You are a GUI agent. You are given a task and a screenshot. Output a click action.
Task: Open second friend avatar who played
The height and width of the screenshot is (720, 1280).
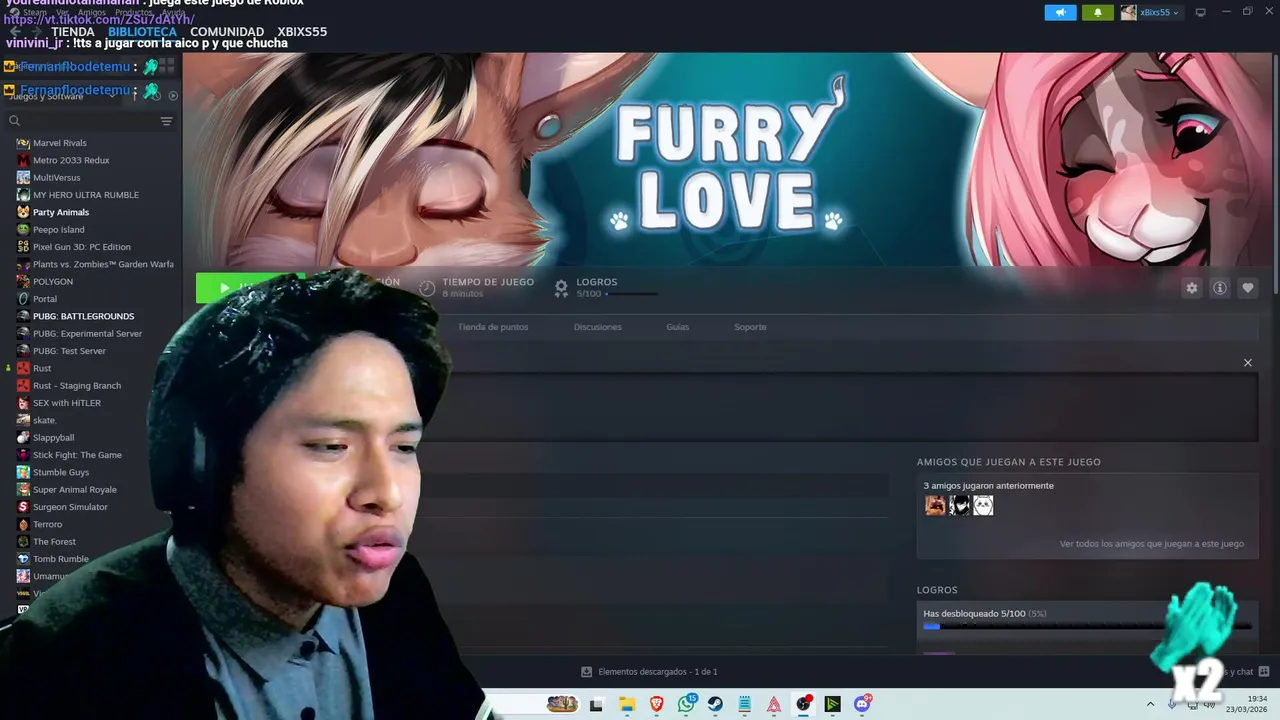[x=959, y=506]
